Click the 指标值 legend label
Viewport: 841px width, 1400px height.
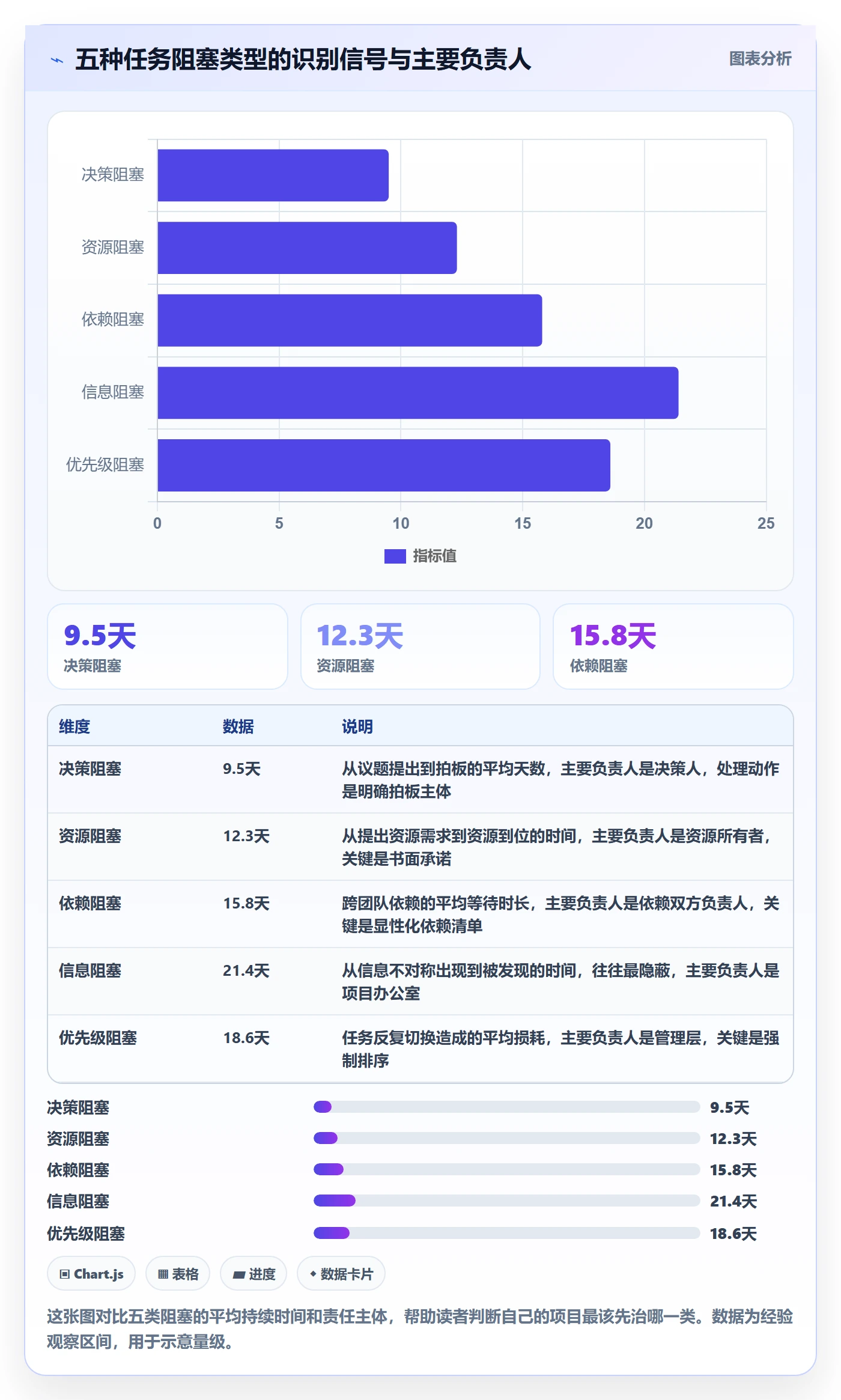(434, 556)
